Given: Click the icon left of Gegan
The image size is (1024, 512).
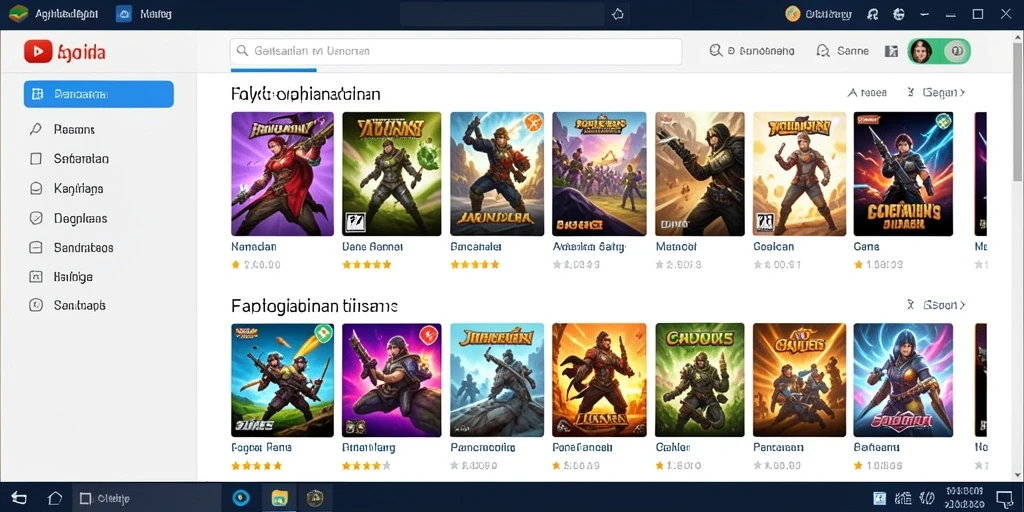Looking at the screenshot, I should click(910, 93).
